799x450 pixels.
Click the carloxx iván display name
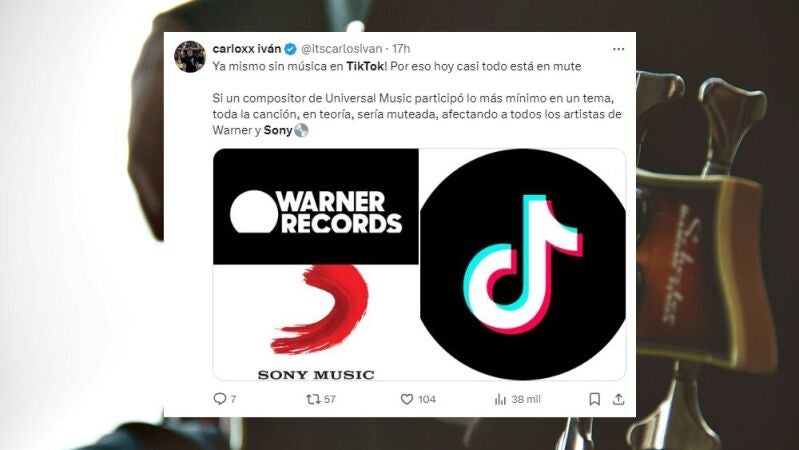(247, 49)
